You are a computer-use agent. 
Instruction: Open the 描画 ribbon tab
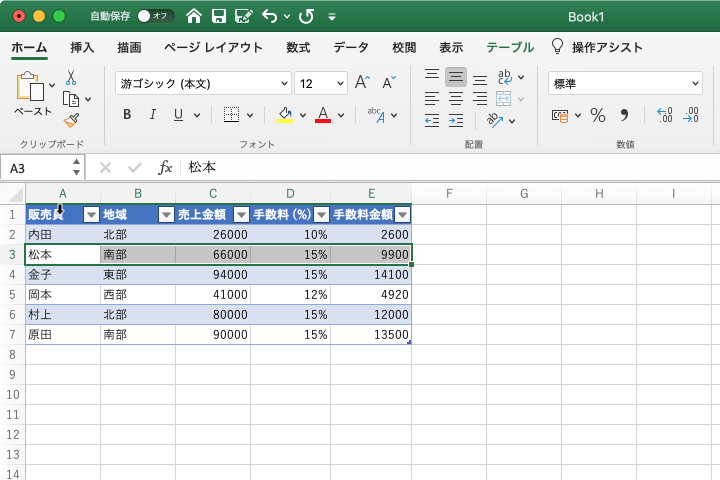[x=129, y=47]
